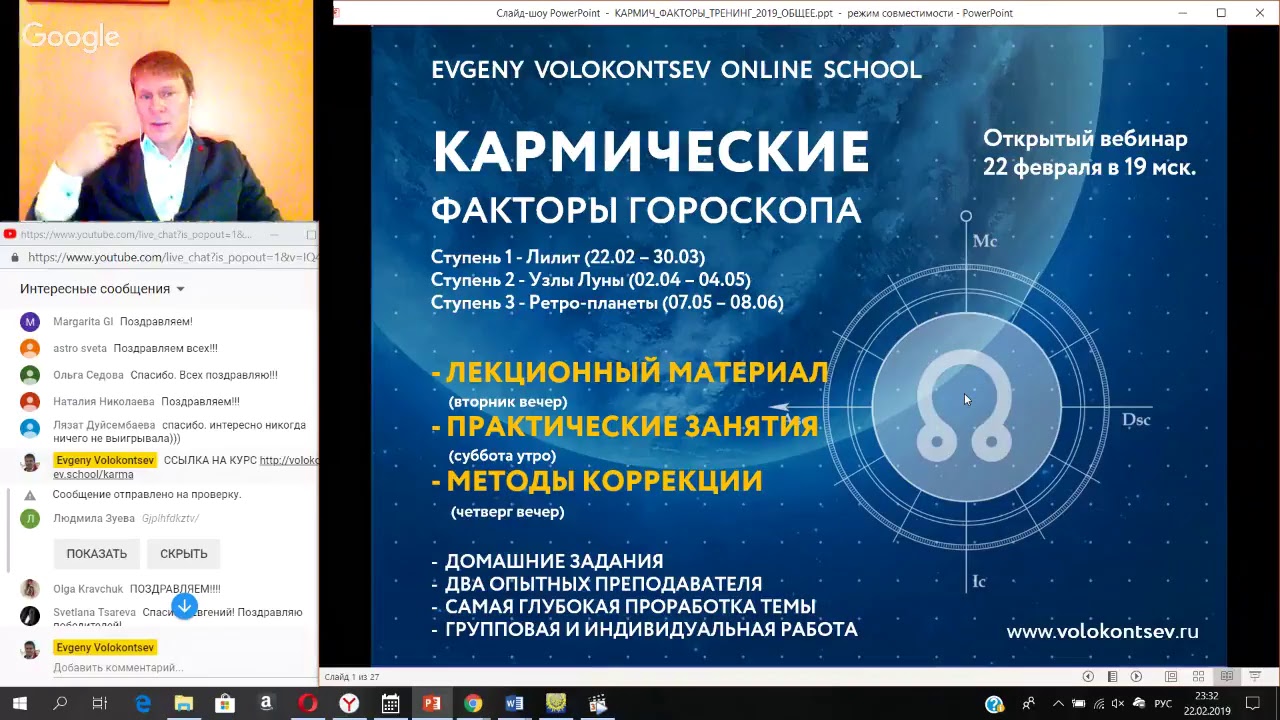Click PowerPoint slideshow window title text
The image size is (1280, 720).
click(x=754, y=13)
